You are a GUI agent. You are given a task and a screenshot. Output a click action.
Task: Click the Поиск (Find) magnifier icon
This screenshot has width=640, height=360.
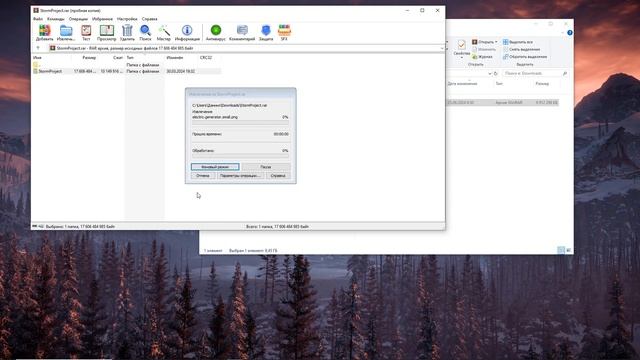[145, 31]
